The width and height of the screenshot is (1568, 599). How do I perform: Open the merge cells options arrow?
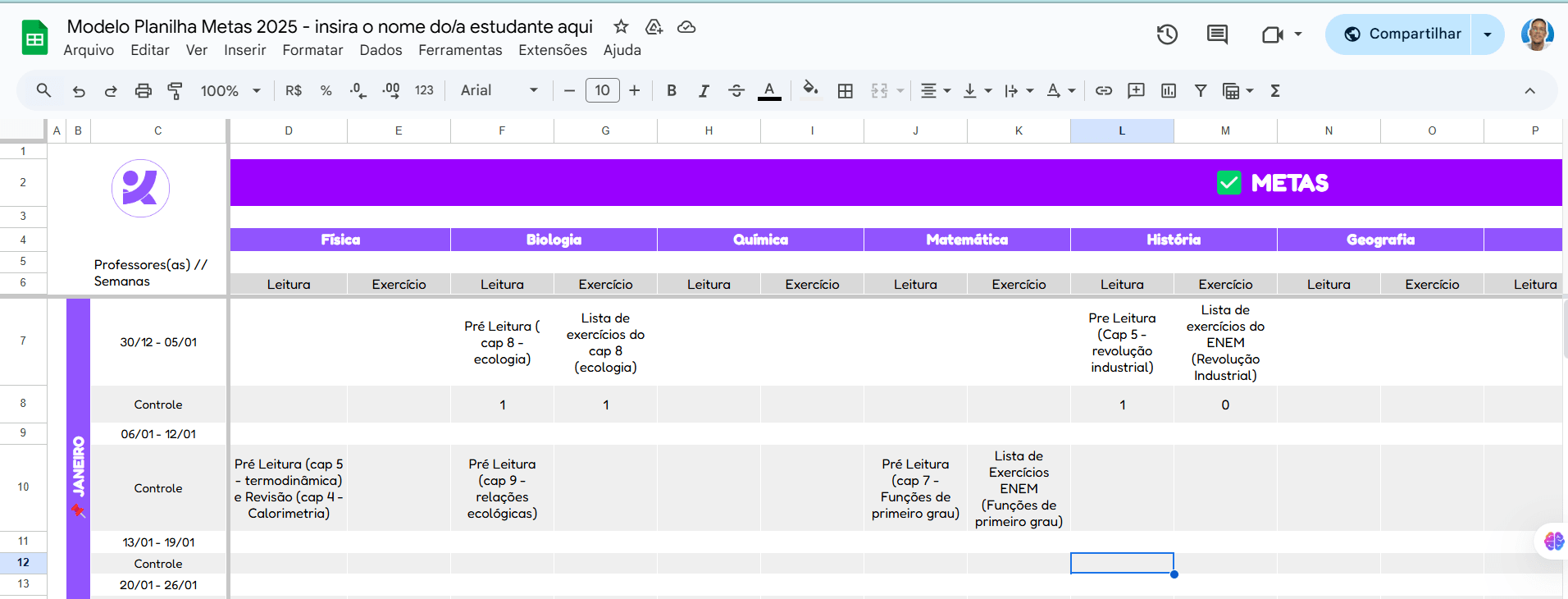[x=900, y=90]
